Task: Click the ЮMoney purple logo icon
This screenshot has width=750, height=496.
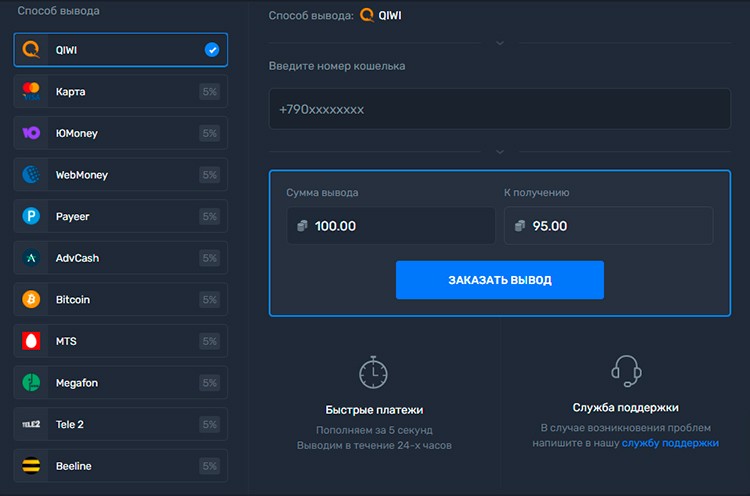Action: tap(31, 133)
